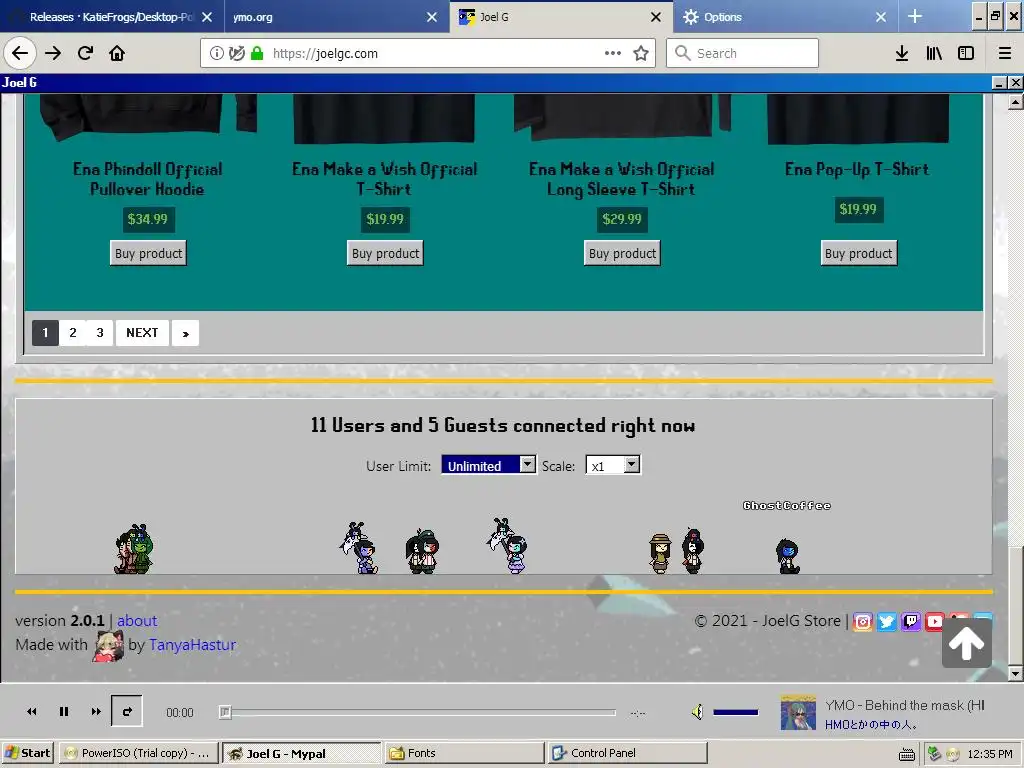Close the Releases KatieFrogs tab

pyautogui.click(x=207, y=17)
